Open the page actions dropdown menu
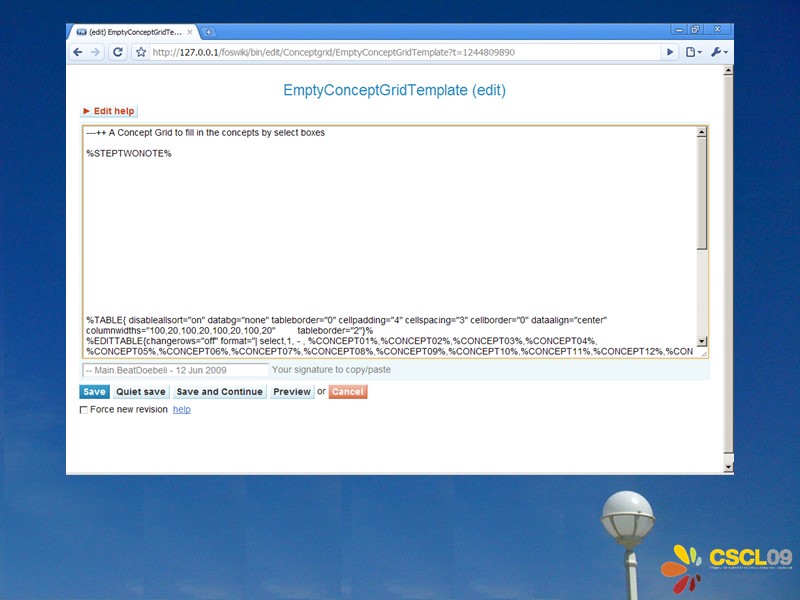The image size is (800, 600). (692, 51)
